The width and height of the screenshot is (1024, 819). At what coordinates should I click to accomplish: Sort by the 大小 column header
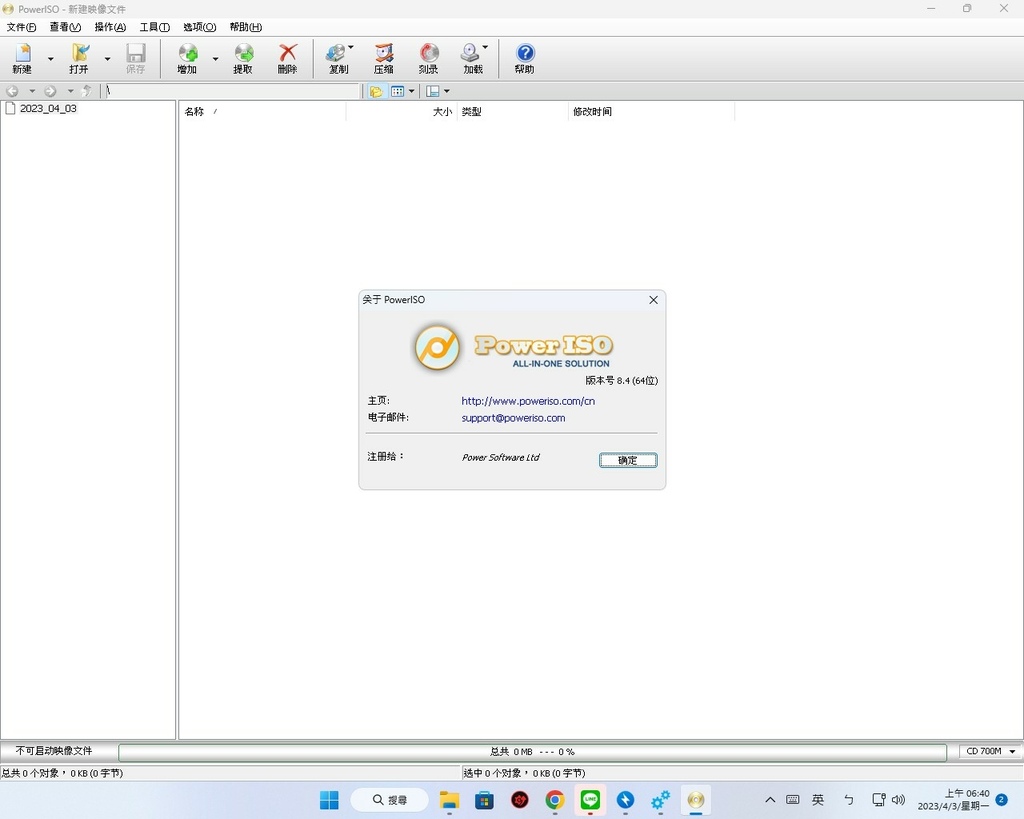[401, 112]
